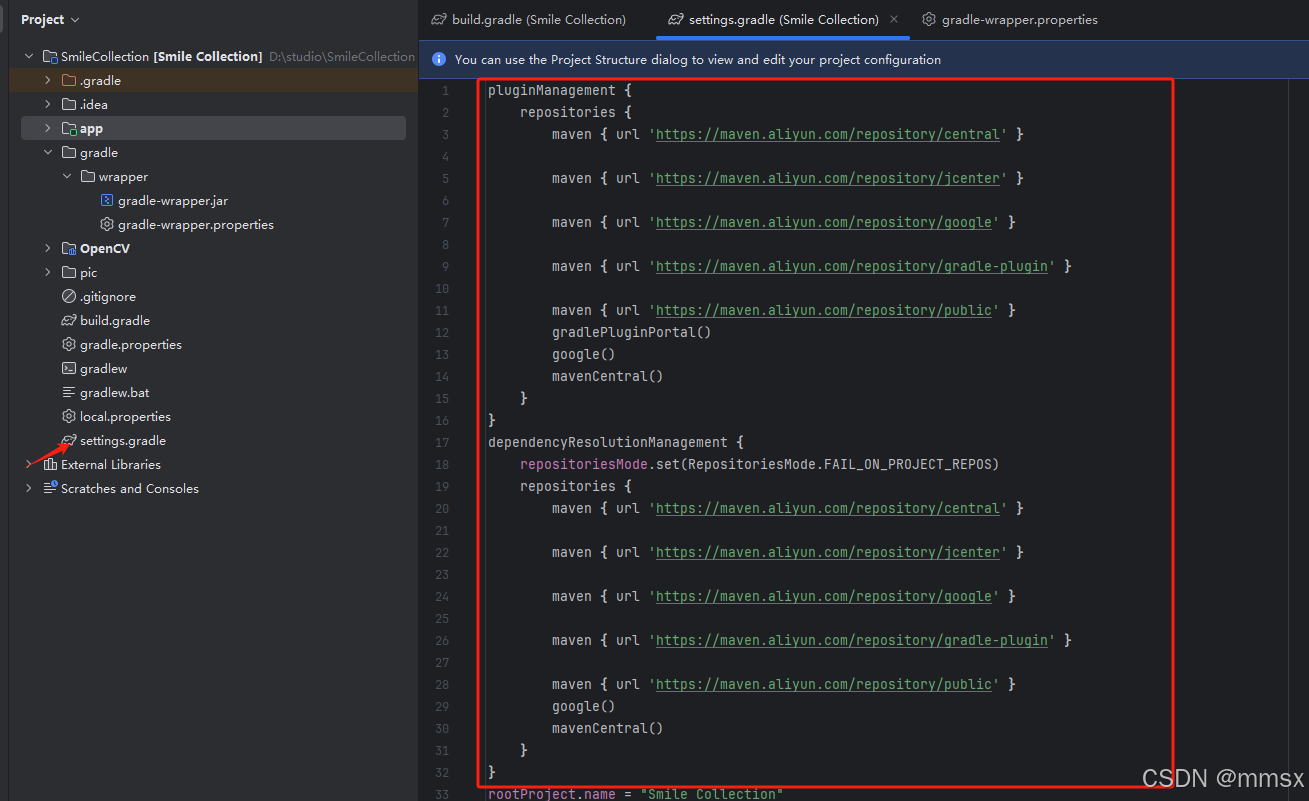
Task: Click the gradlew.bat file icon
Action: click(67, 392)
